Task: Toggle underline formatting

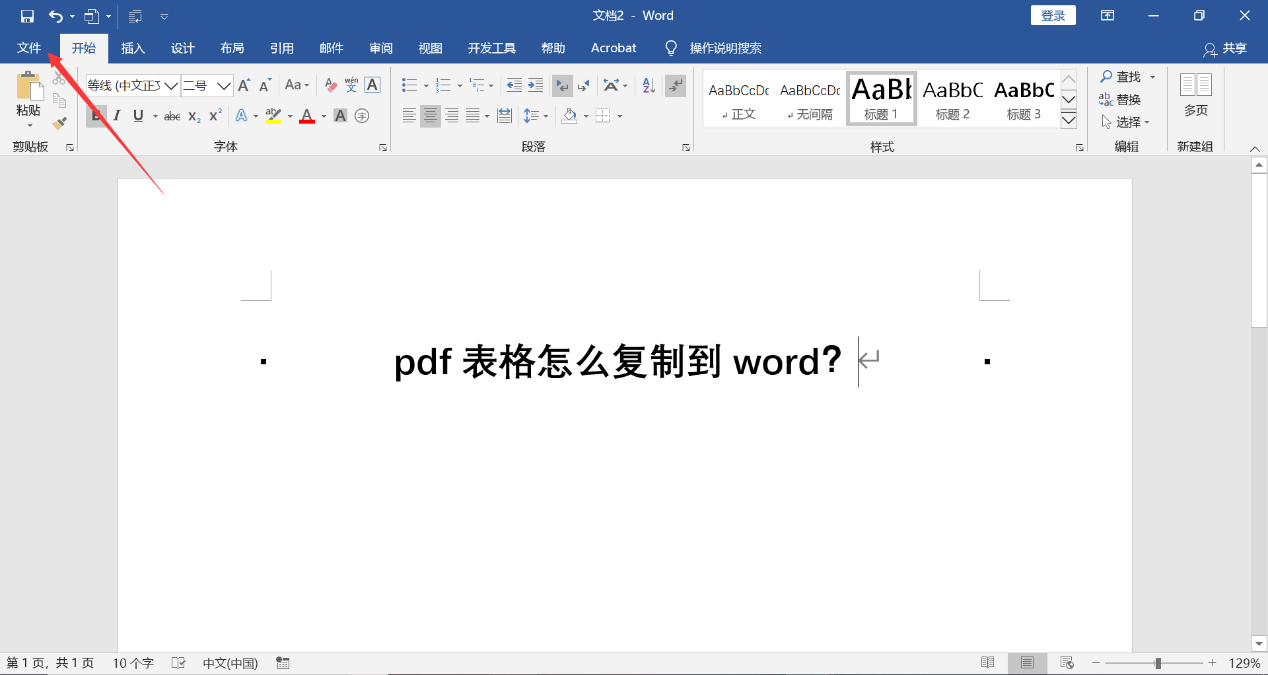Action: 138,116
